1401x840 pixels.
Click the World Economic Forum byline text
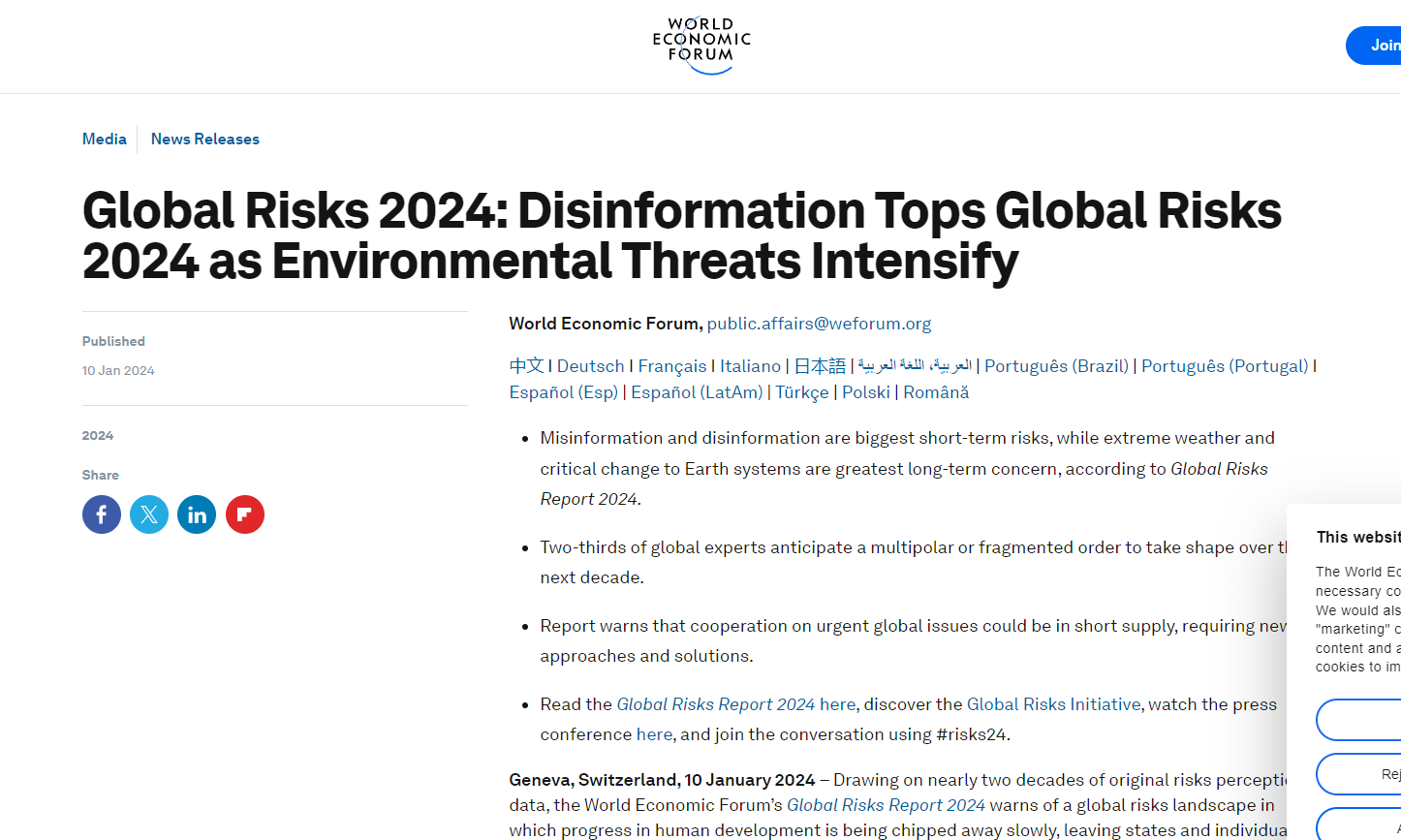tap(606, 324)
